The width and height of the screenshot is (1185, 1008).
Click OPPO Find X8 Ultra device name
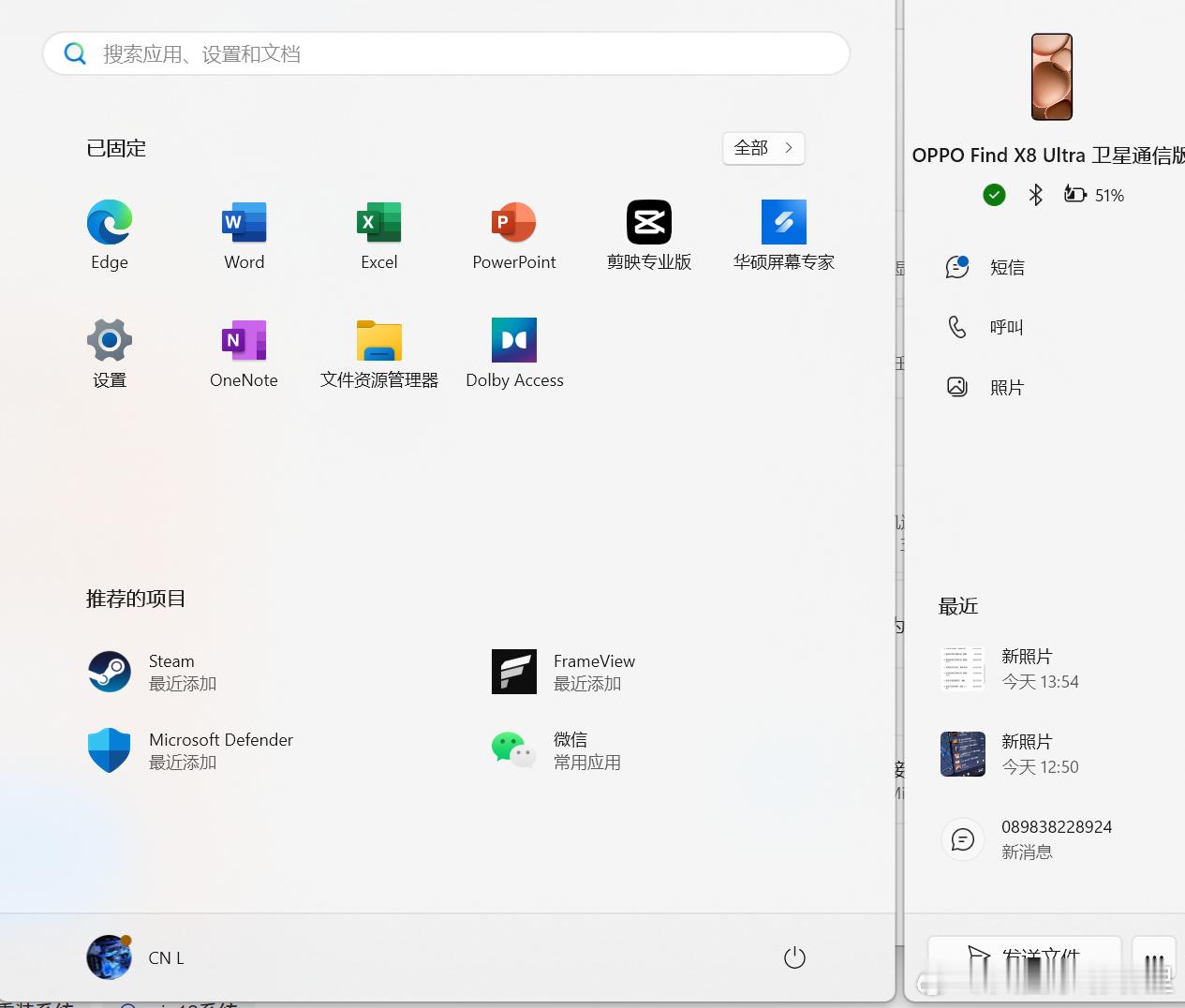point(1048,156)
